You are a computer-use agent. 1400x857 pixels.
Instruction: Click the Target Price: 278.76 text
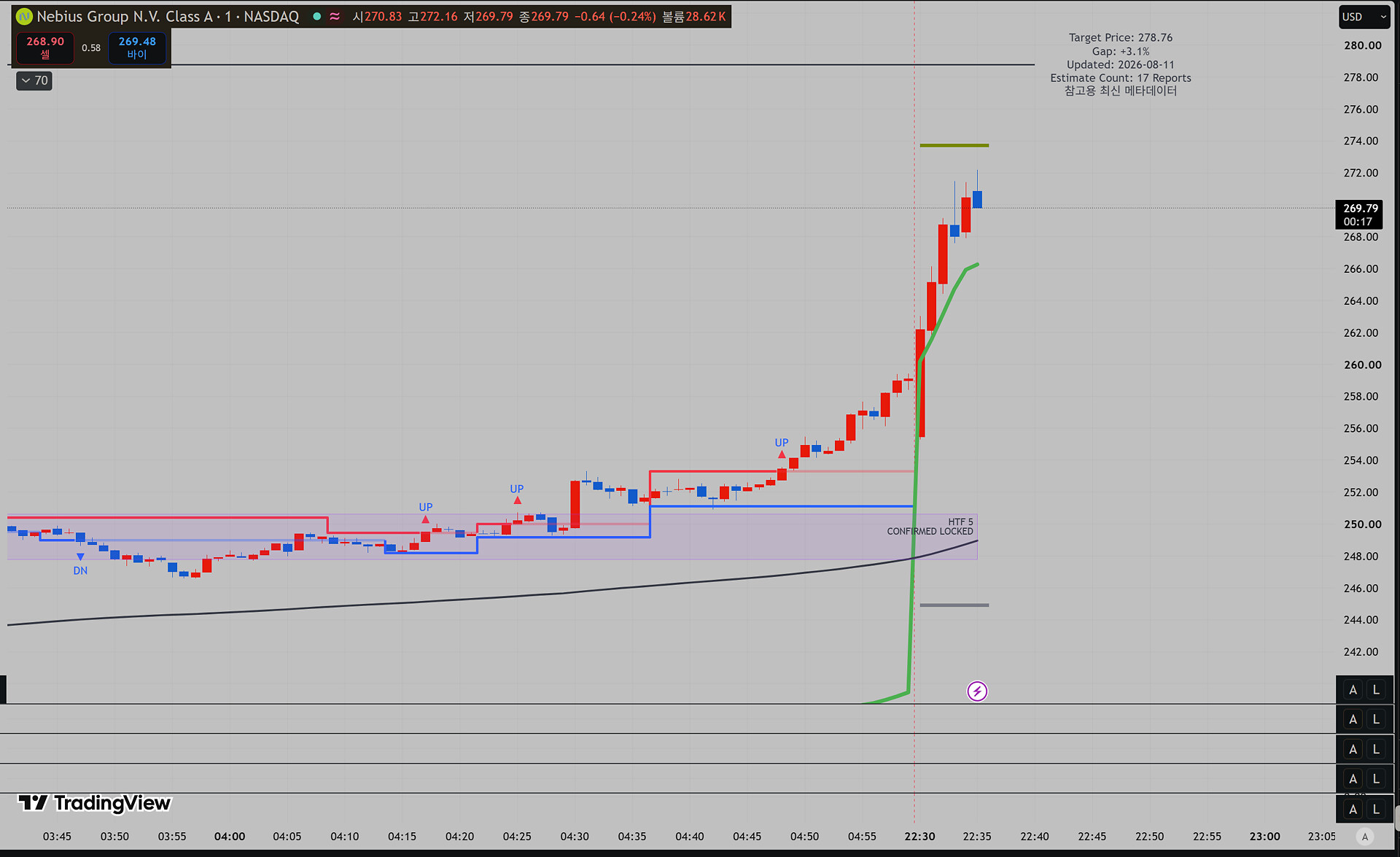point(1121,38)
